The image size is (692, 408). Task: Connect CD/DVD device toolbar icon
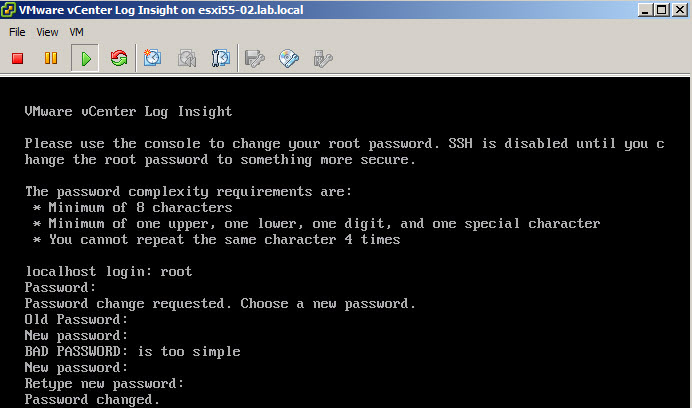click(289, 58)
